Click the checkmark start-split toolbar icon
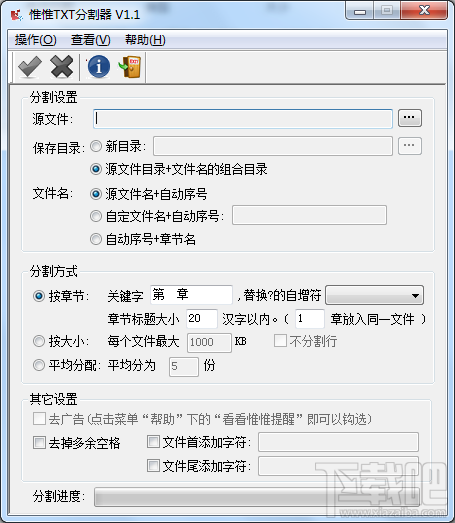 coord(30,67)
